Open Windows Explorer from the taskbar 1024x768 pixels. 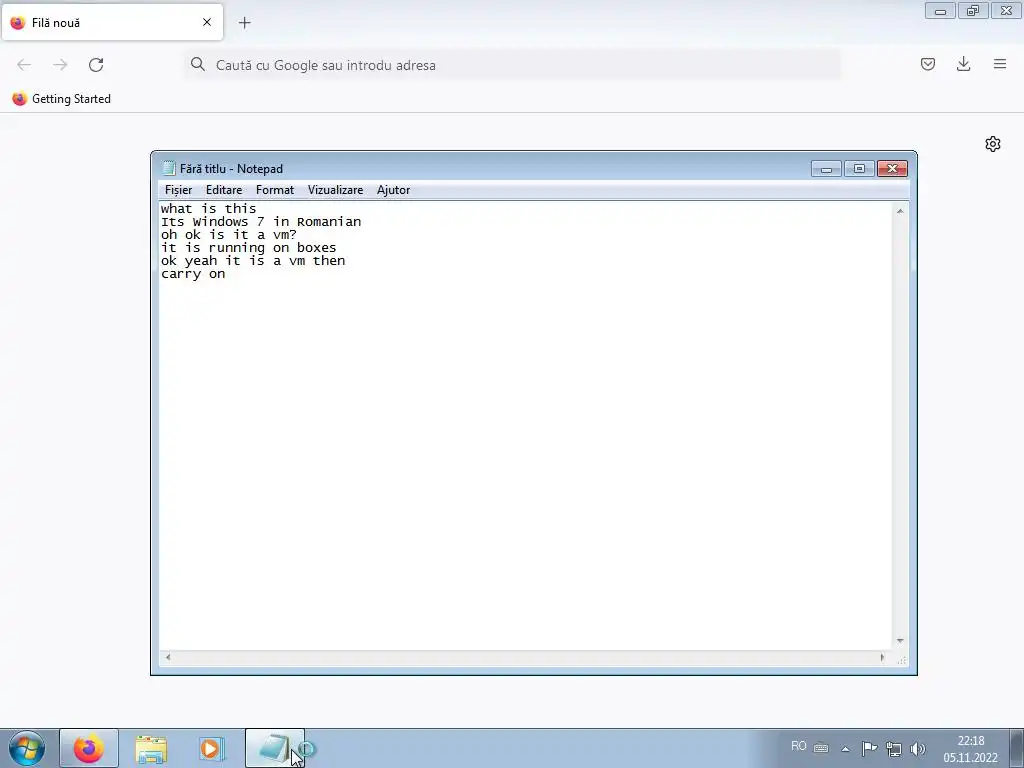tap(151, 748)
